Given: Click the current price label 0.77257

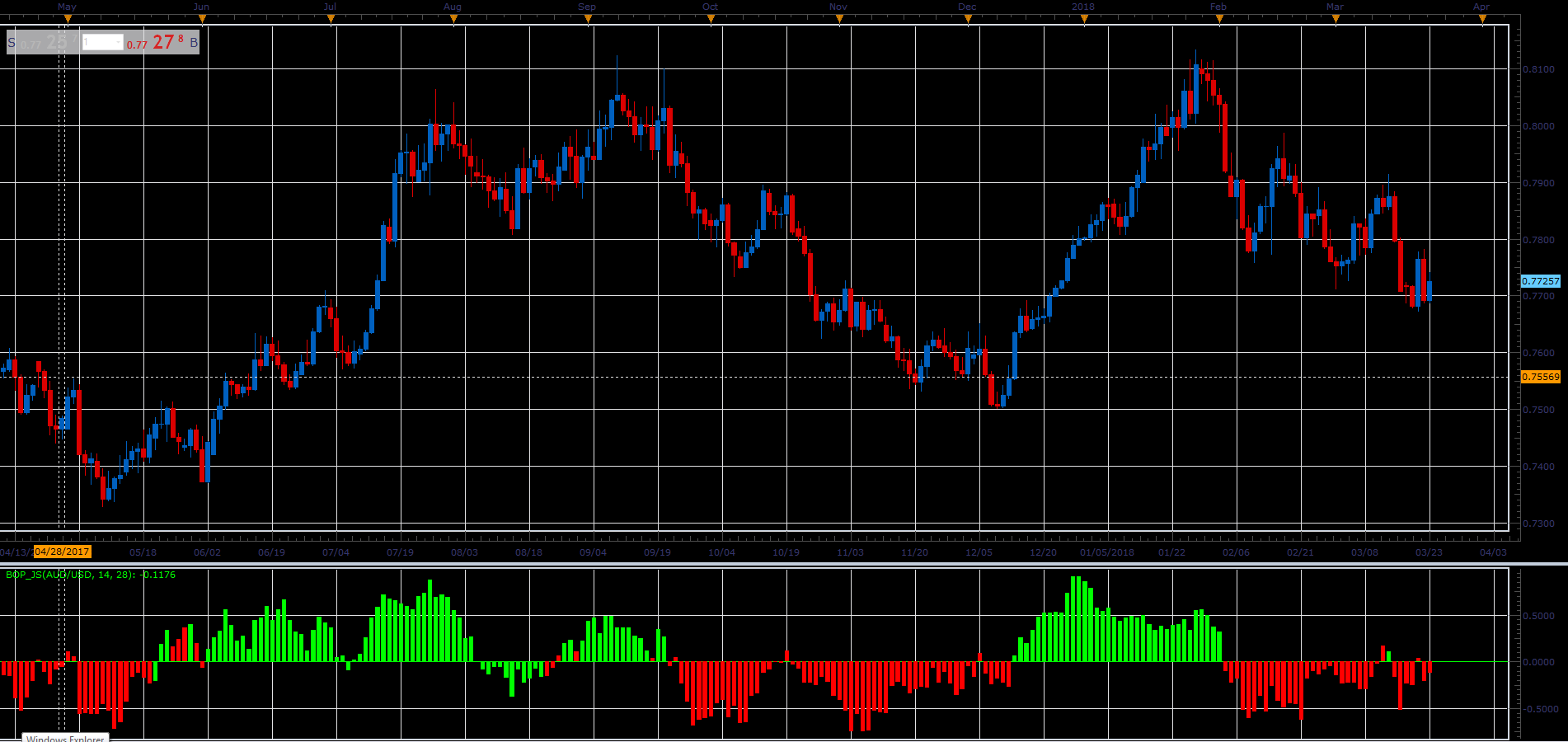Looking at the screenshot, I should [1540, 281].
